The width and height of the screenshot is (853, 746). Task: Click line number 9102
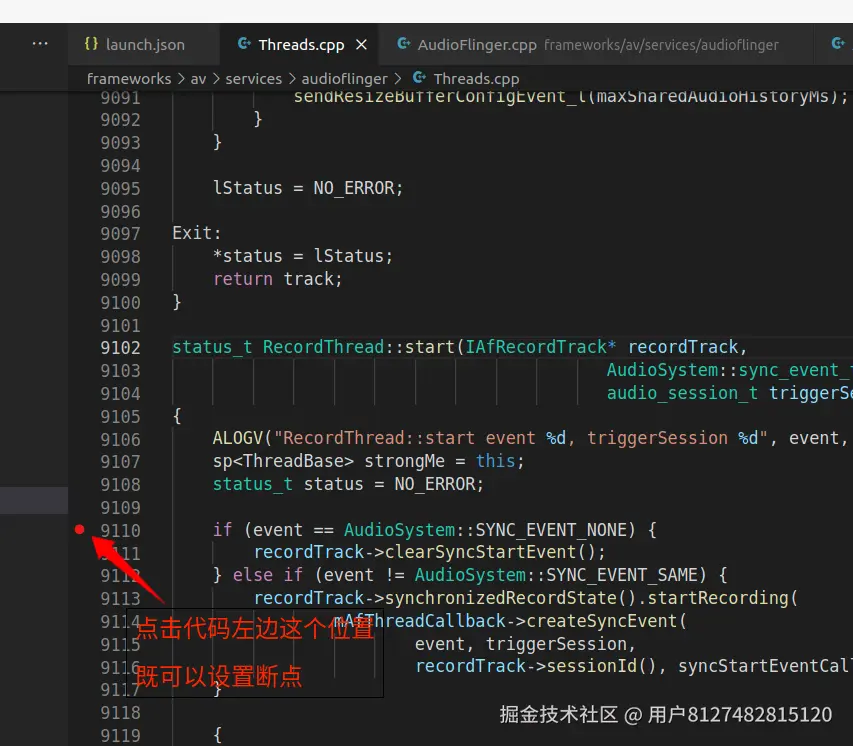click(x=120, y=348)
